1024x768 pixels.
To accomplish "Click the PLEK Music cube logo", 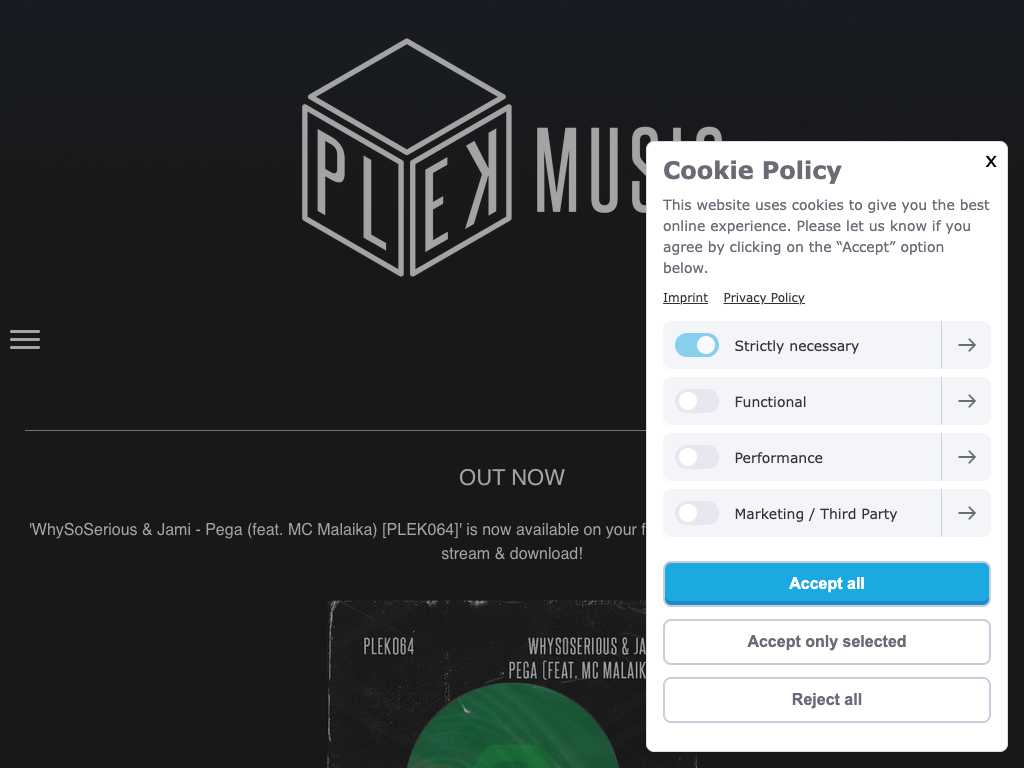I will [x=407, y=158].
